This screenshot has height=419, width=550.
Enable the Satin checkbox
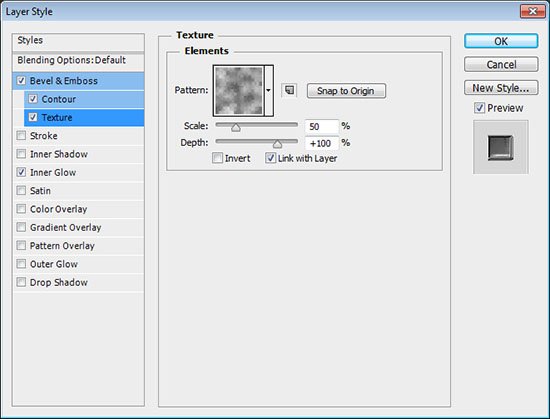point(21,190)
